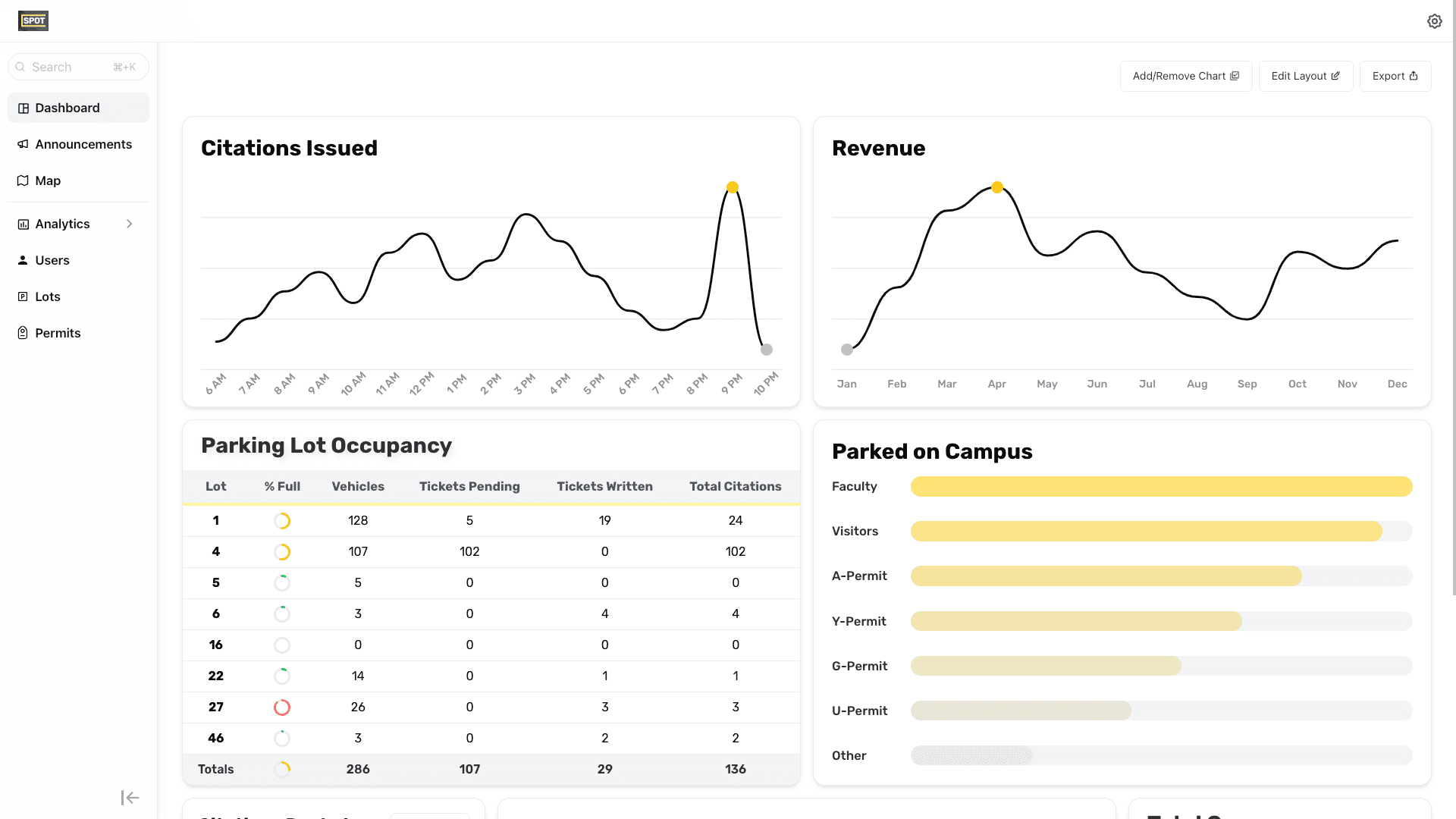
Task: Open the Analytics menu item
Action: [63, 224]
